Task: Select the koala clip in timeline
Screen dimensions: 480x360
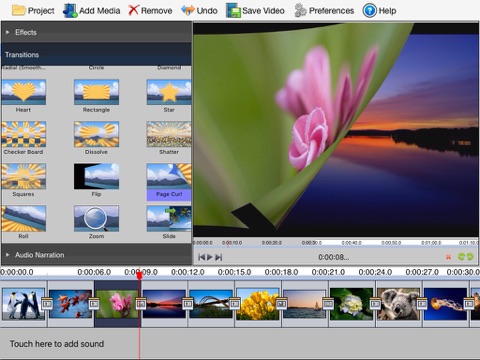Action: tap(398, 304)
